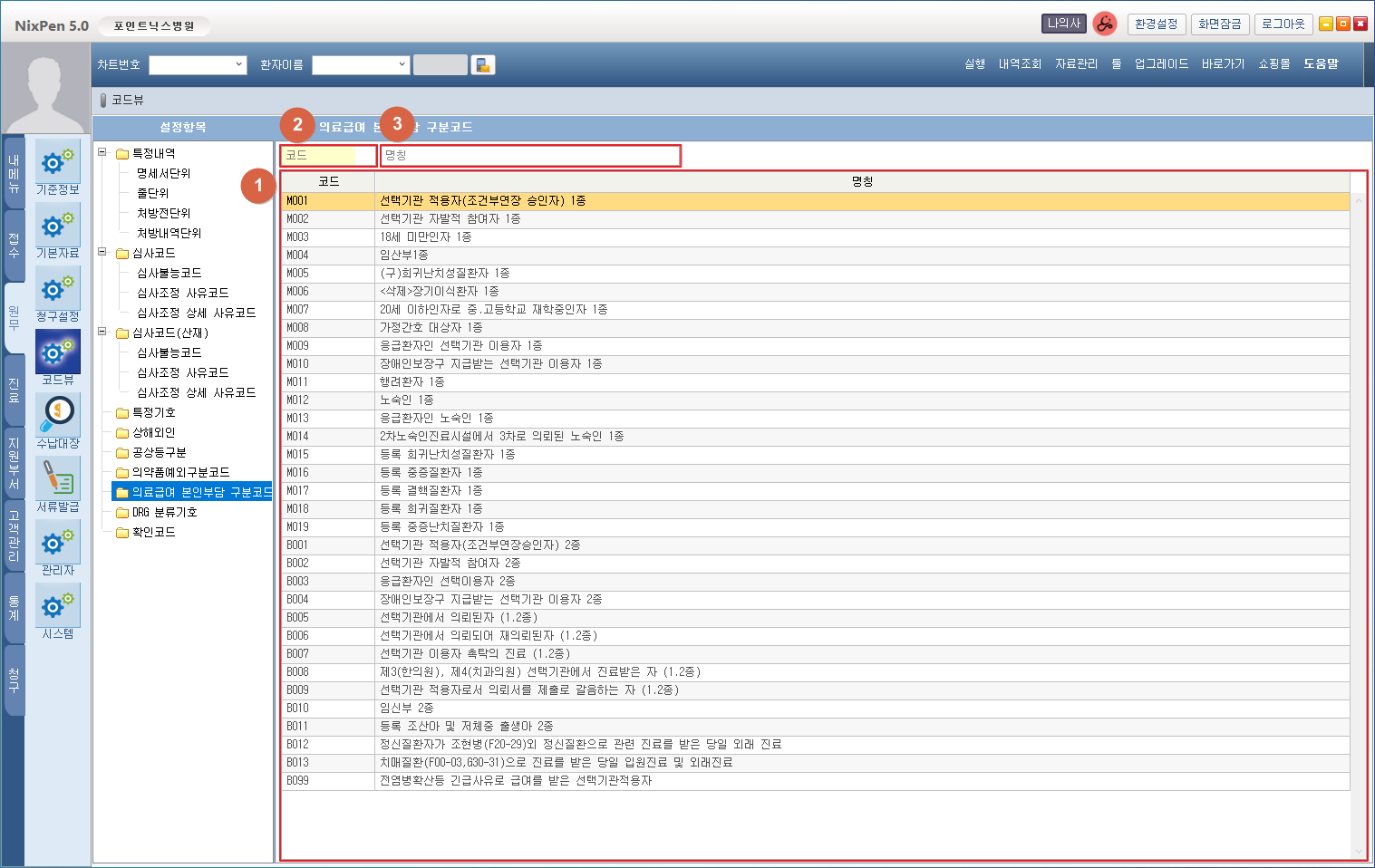Image resolution: width=1375 pixels, height=868 pixels.
Task: Click the 청구설정 gear icon
Action: tap(58, 290)
